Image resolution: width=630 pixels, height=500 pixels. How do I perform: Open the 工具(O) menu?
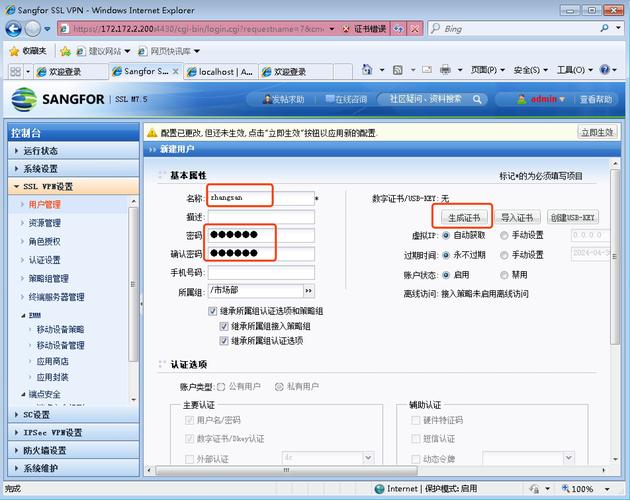coord(575,70)
